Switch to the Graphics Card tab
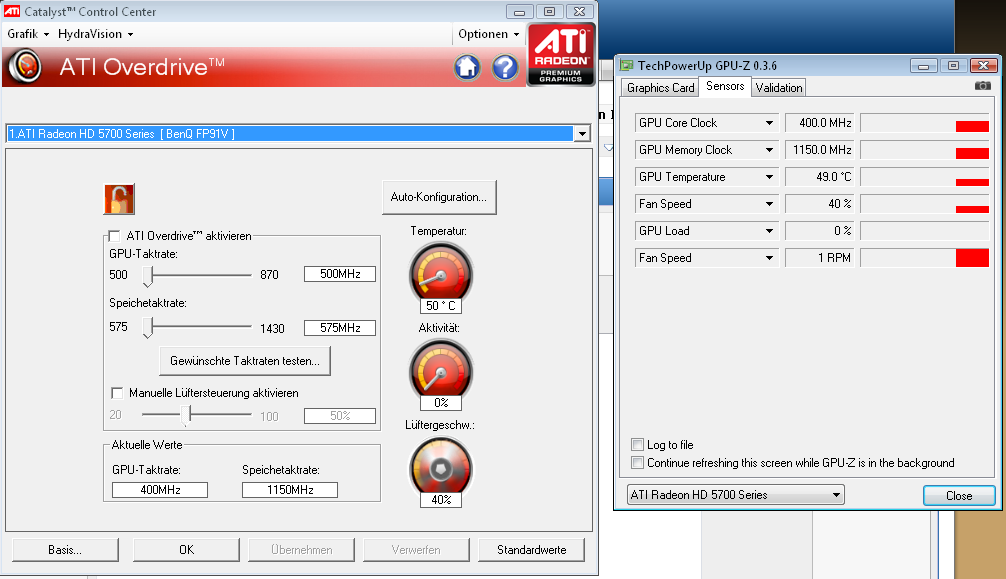Viewport: 1006px width, 579px height. (x=660, y=87)
